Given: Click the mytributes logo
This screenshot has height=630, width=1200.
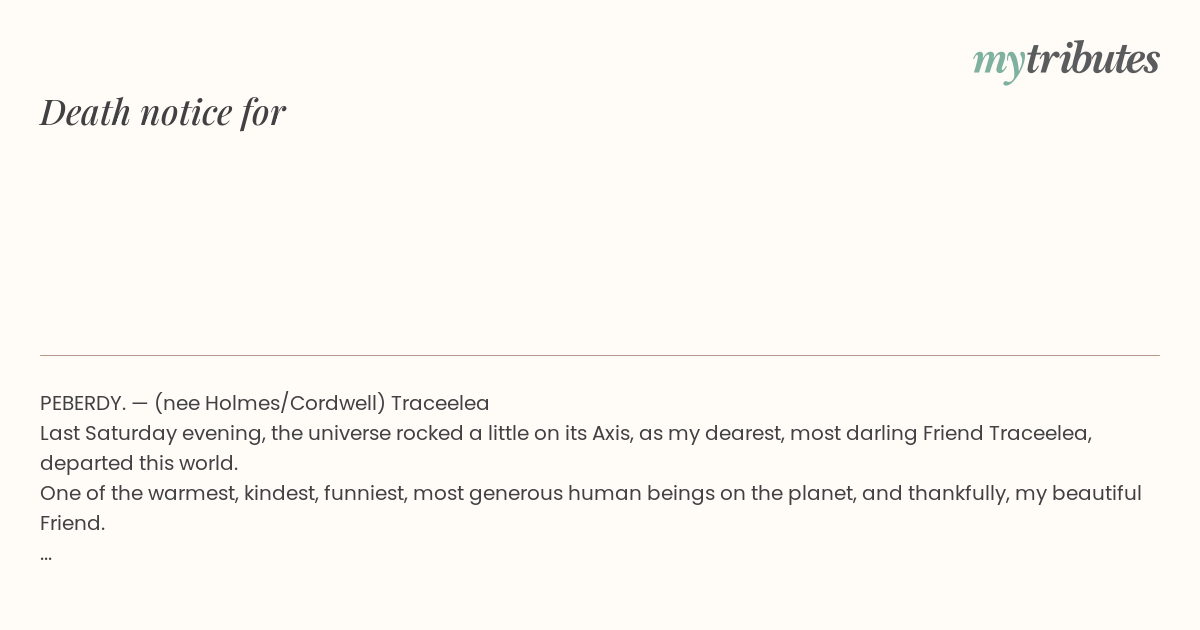Looking at the screenshot, I should tap(1066, 60).
